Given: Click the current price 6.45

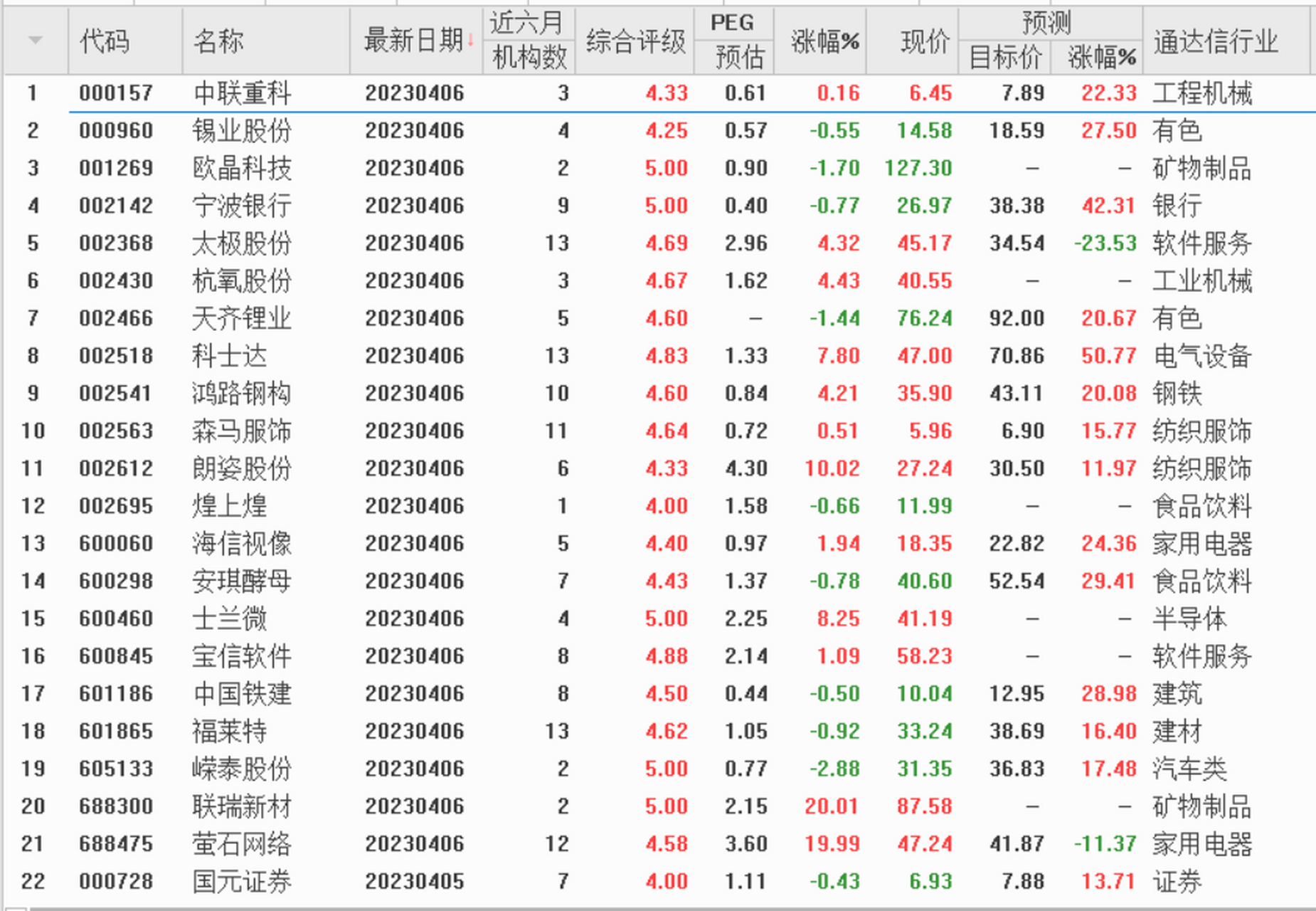Looking at the screenshot, I should point(930,93).
